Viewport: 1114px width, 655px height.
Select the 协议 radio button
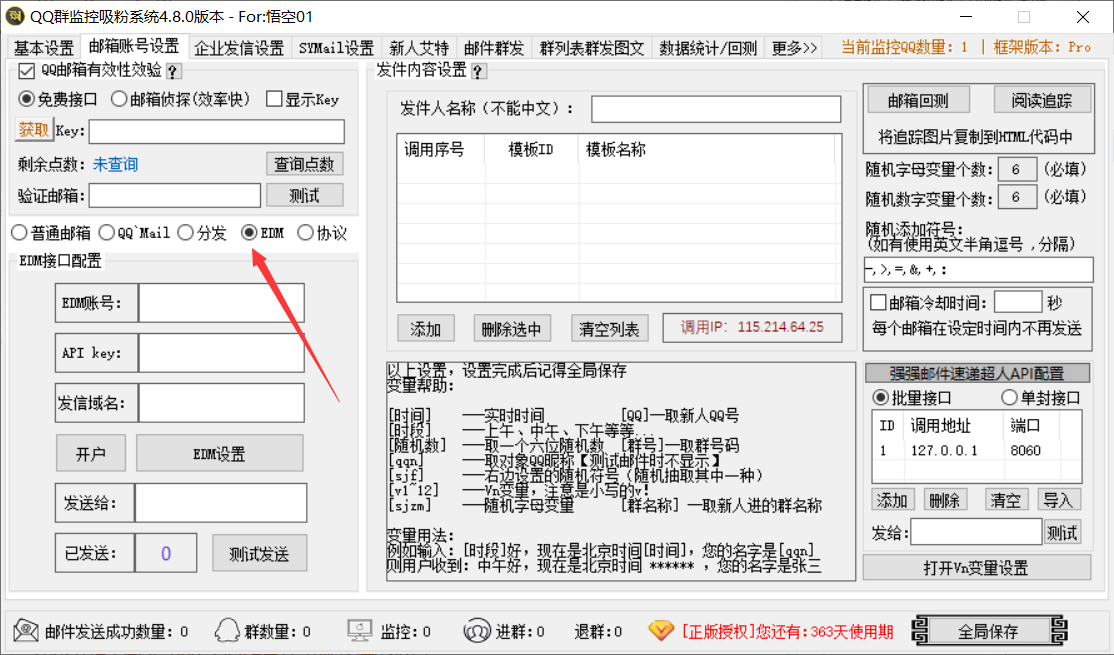[x=305, y=232]
